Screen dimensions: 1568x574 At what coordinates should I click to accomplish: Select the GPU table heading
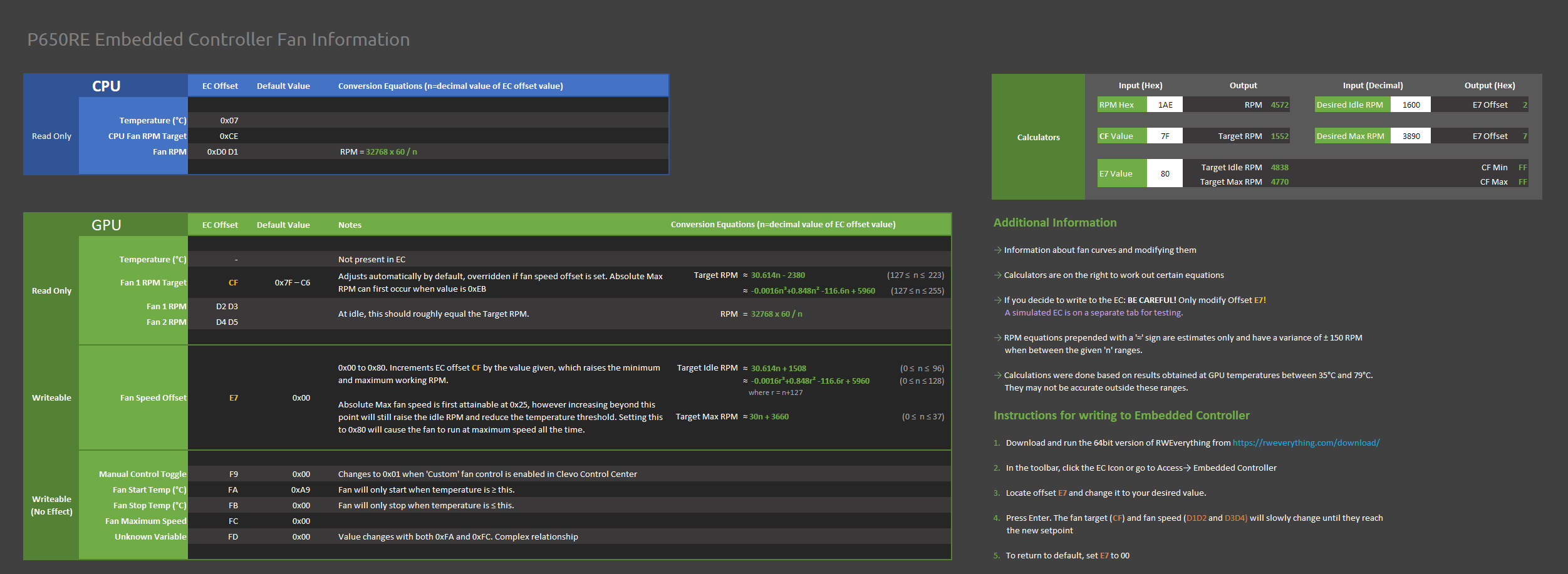click(106, 225)
